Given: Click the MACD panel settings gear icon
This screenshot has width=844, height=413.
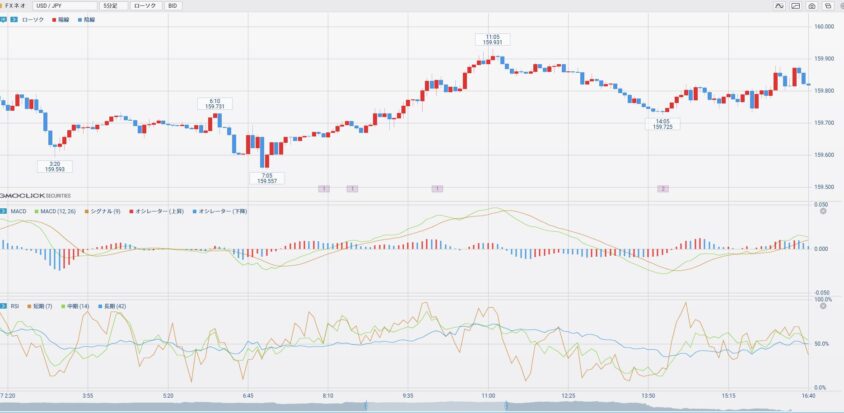Looking at the screenshot, I should (x=823, y=211).
